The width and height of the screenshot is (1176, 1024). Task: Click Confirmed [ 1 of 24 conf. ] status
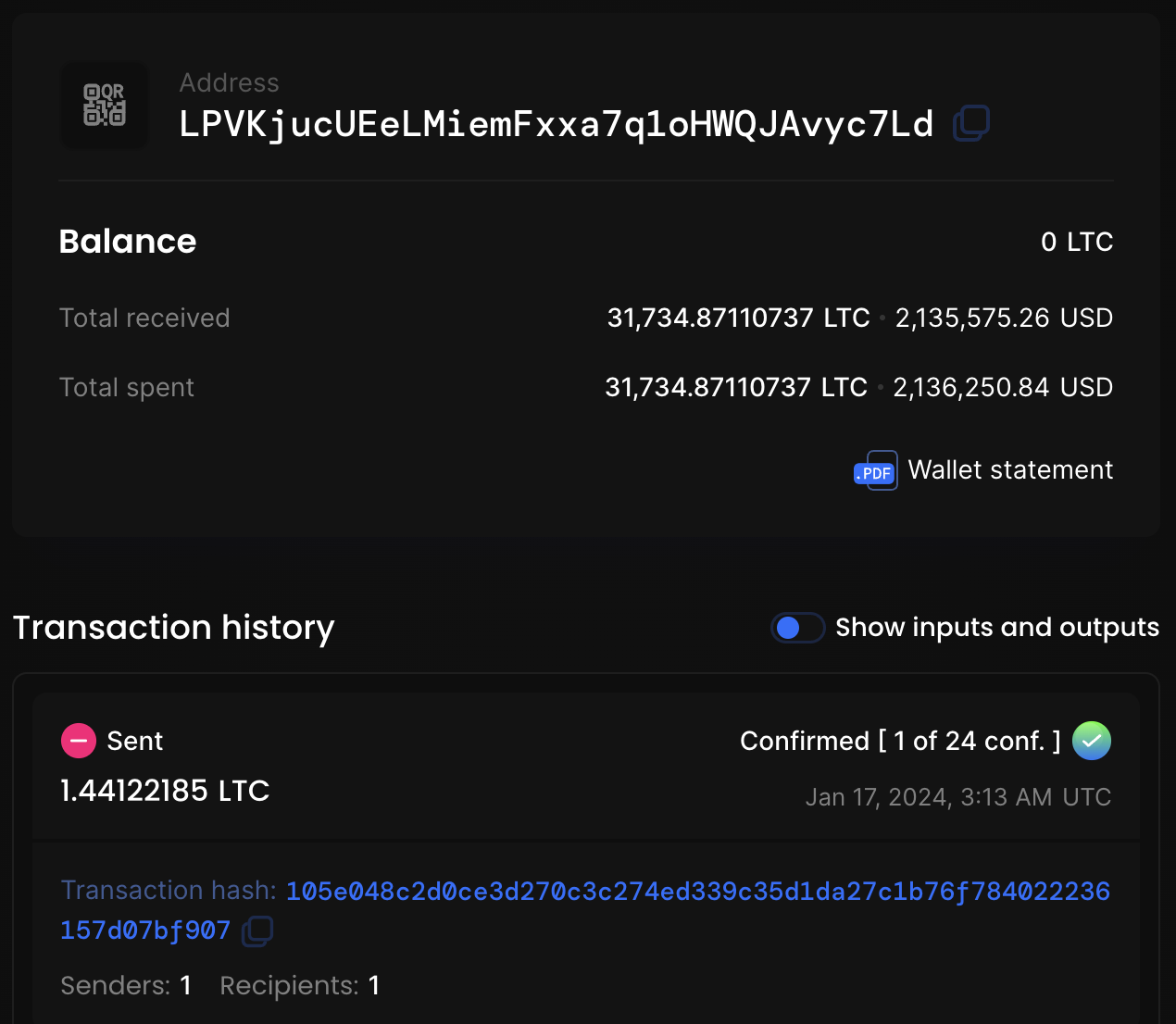click(x=900, y=741)
